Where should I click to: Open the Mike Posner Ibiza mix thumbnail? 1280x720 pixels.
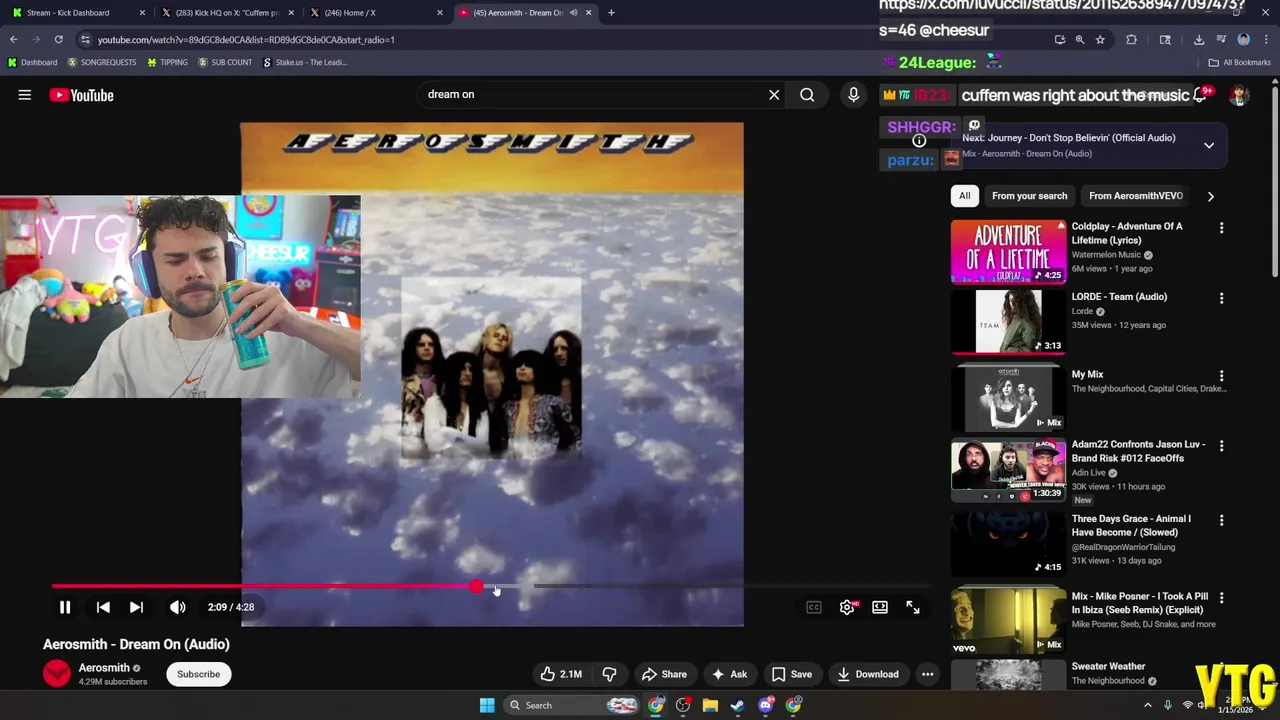coord(1008,620)
